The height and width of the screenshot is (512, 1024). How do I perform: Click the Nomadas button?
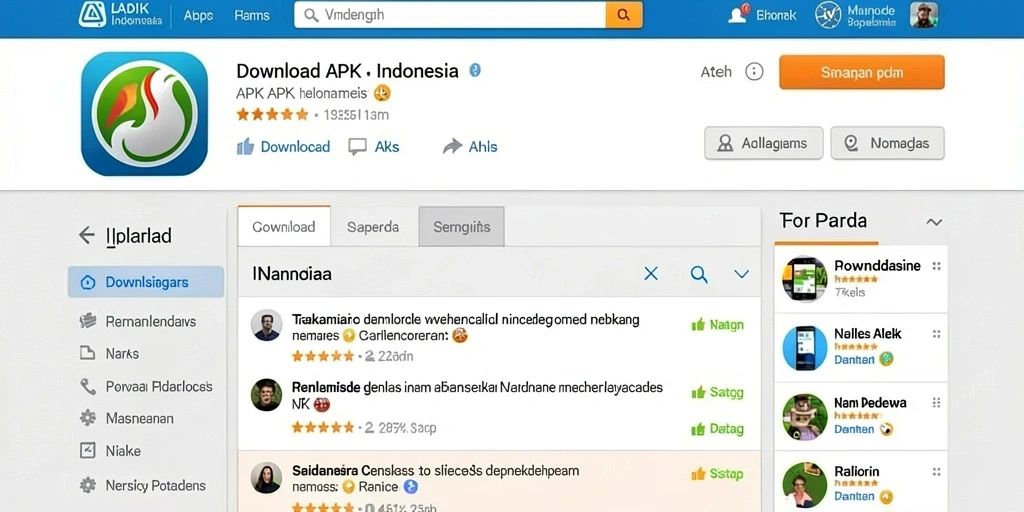click(888, 143)
